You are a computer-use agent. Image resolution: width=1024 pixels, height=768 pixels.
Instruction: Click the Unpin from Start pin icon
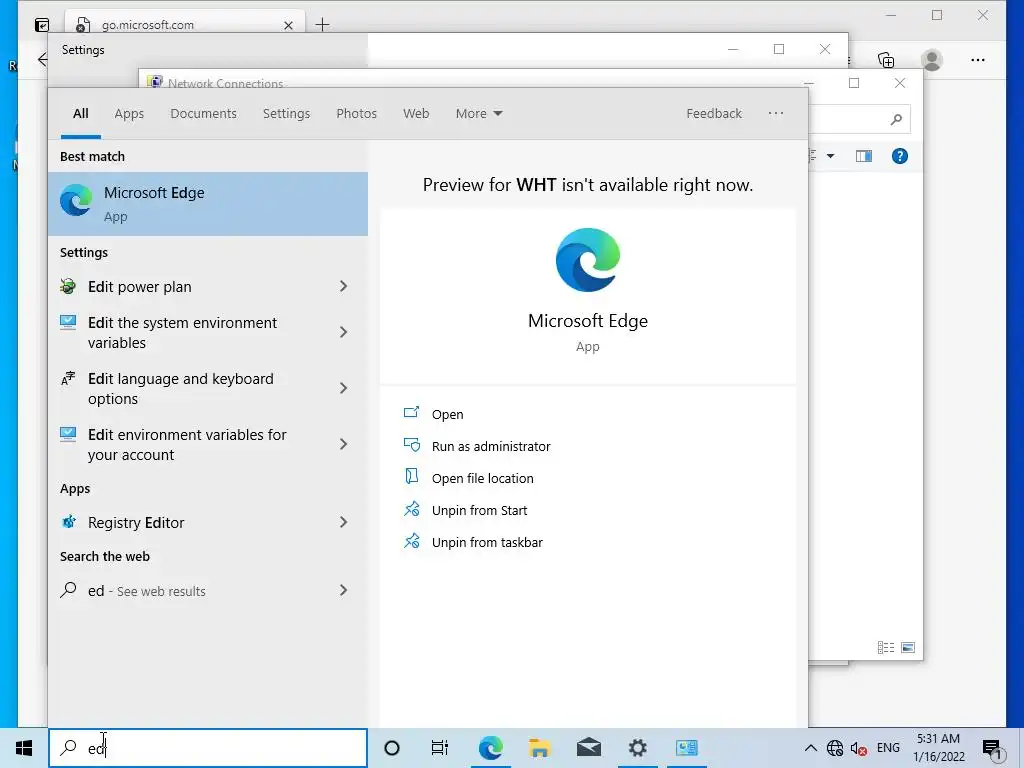coord(411,509)
